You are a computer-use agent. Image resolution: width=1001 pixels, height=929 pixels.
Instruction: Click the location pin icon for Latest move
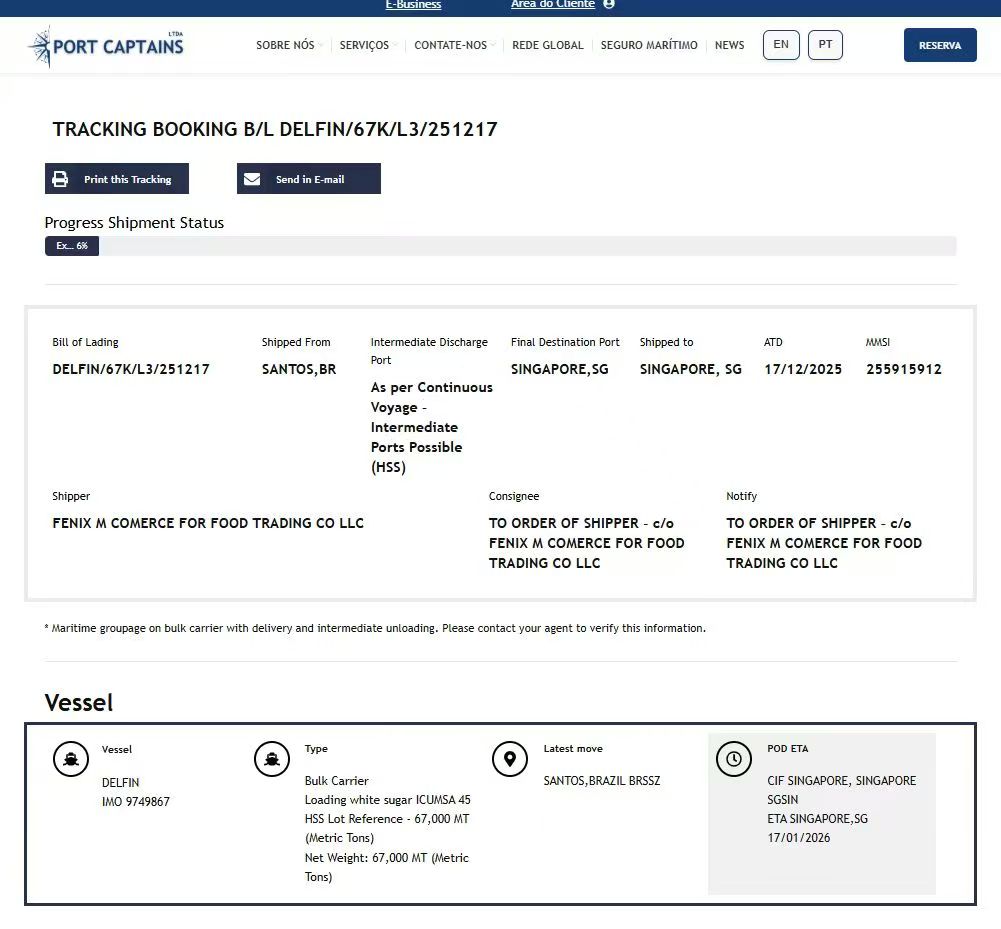tap(510, 760)
